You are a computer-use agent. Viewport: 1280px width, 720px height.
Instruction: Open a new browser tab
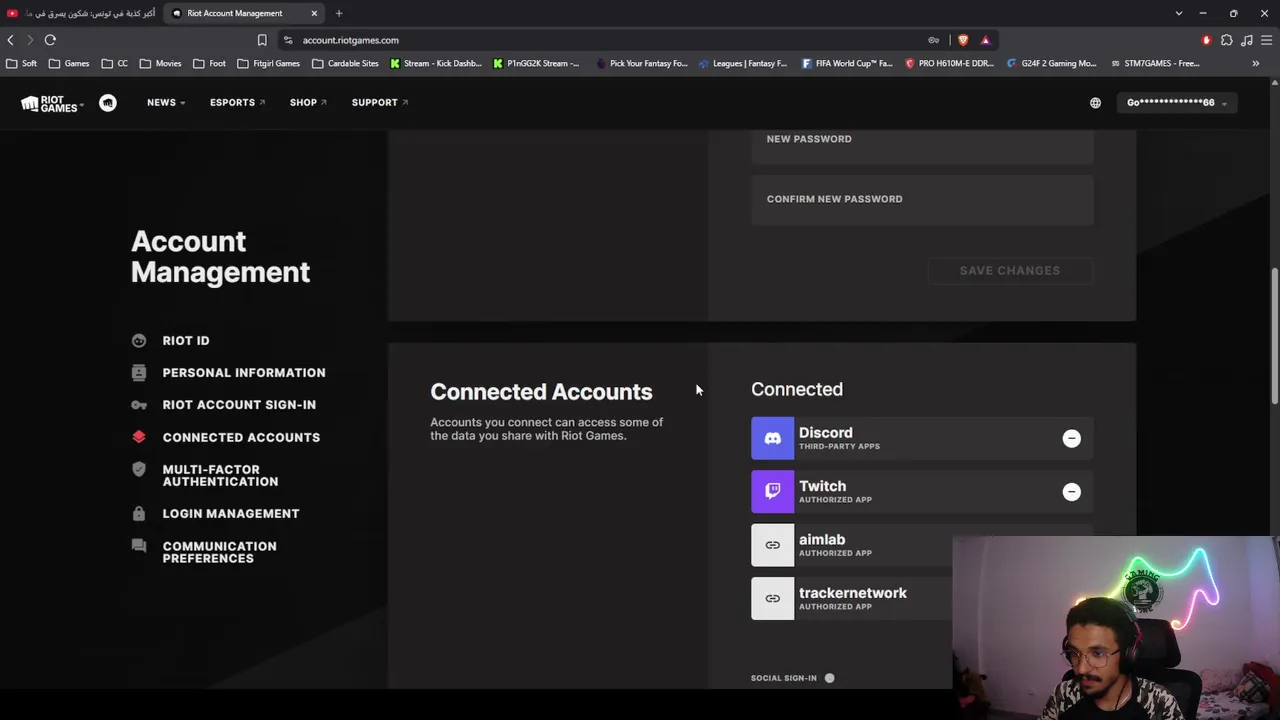(339, 13)
